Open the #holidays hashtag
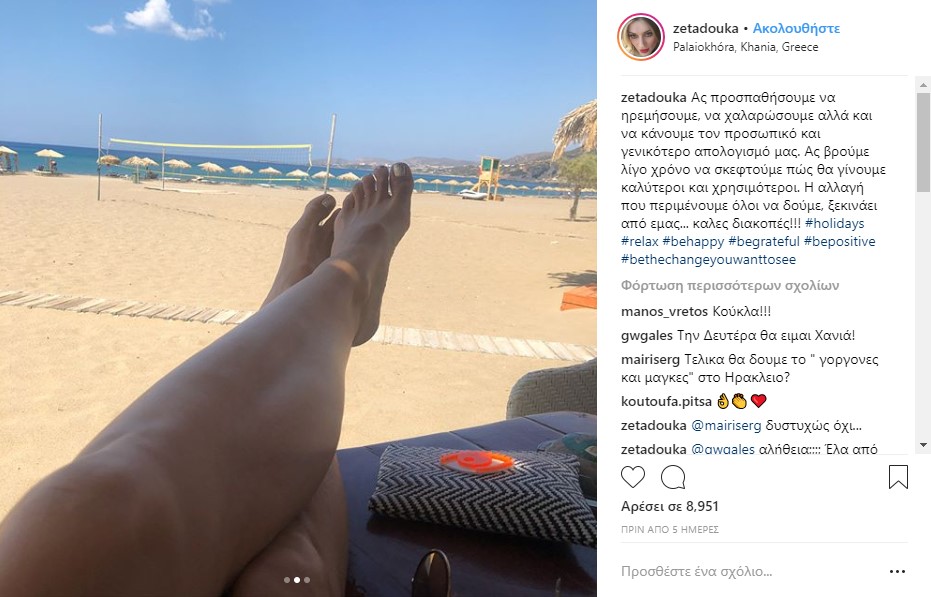Screen dimensions: 931x597 point(834,223)
